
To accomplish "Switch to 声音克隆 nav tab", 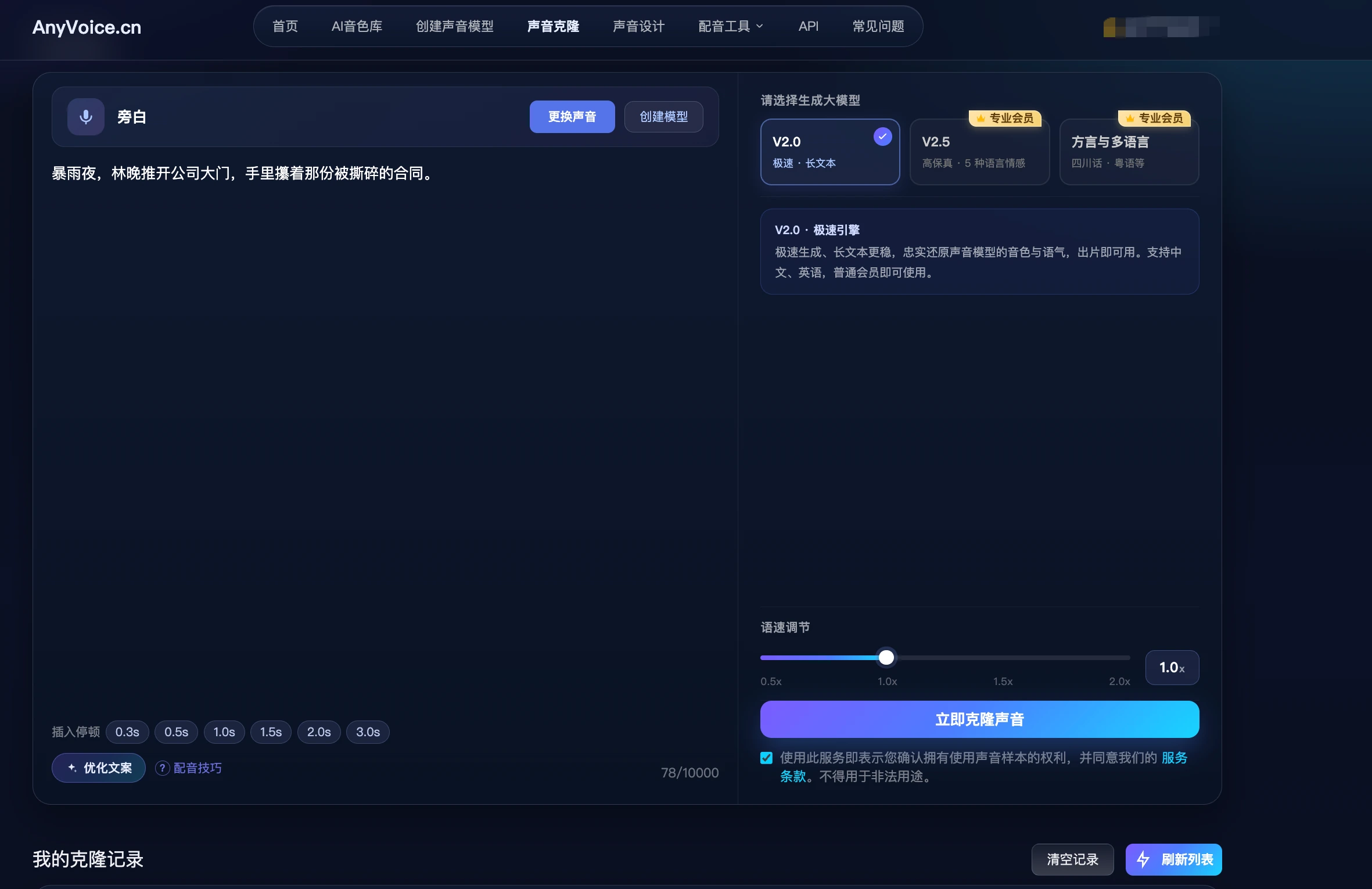I will coord(553,26).
